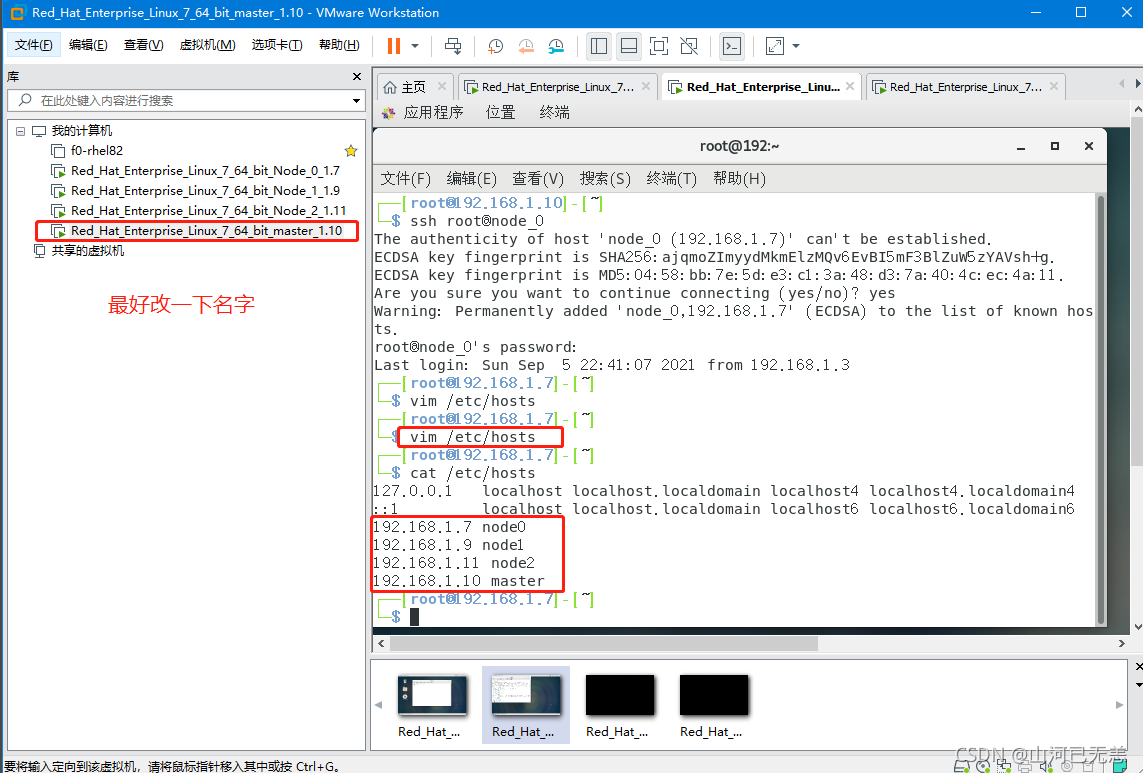Screen dimensions: 1143x773
Task: Open the highlighted second Red_Hat thumbnail
Action: [525, 705]
